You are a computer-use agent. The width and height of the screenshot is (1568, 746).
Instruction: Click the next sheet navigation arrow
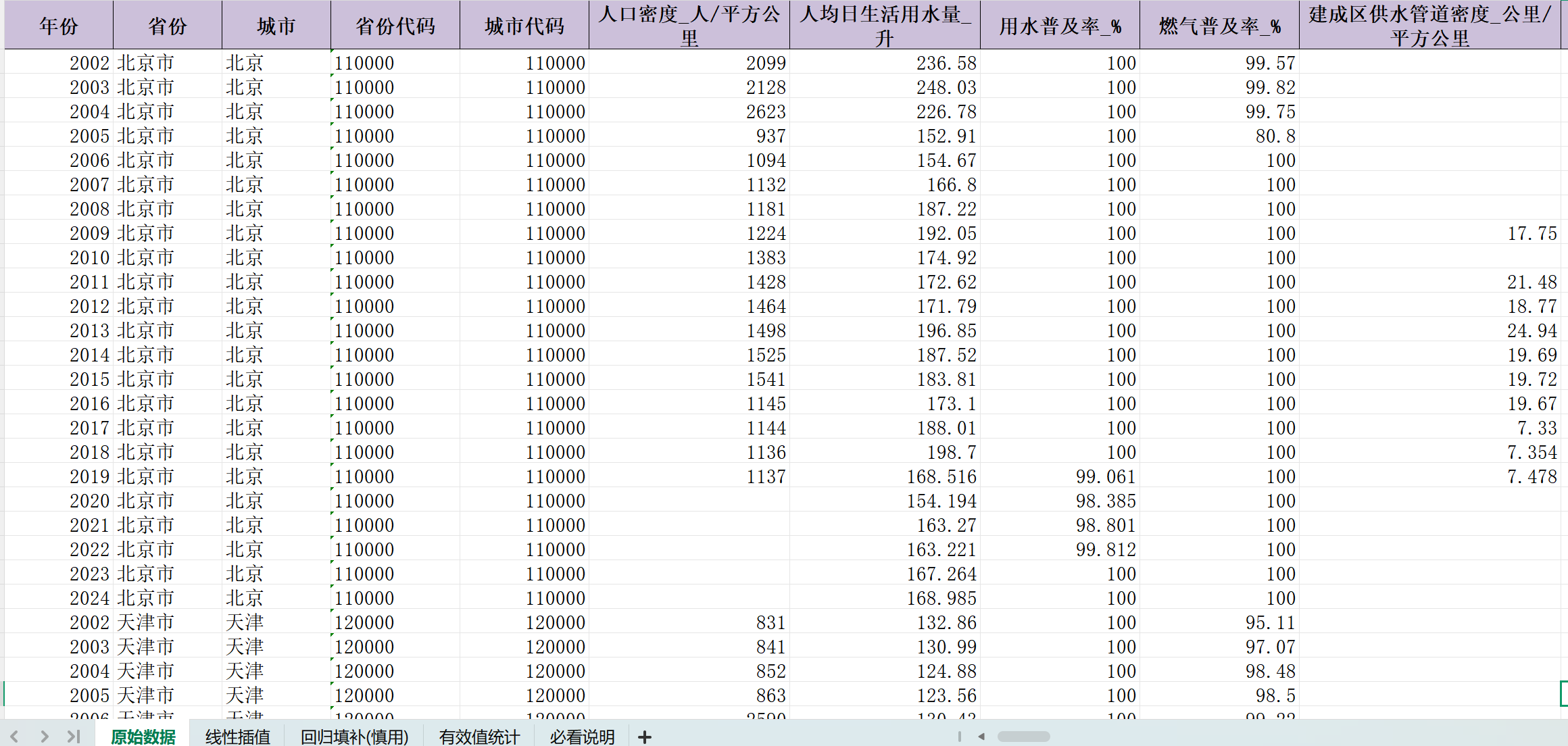pos(44,736)
